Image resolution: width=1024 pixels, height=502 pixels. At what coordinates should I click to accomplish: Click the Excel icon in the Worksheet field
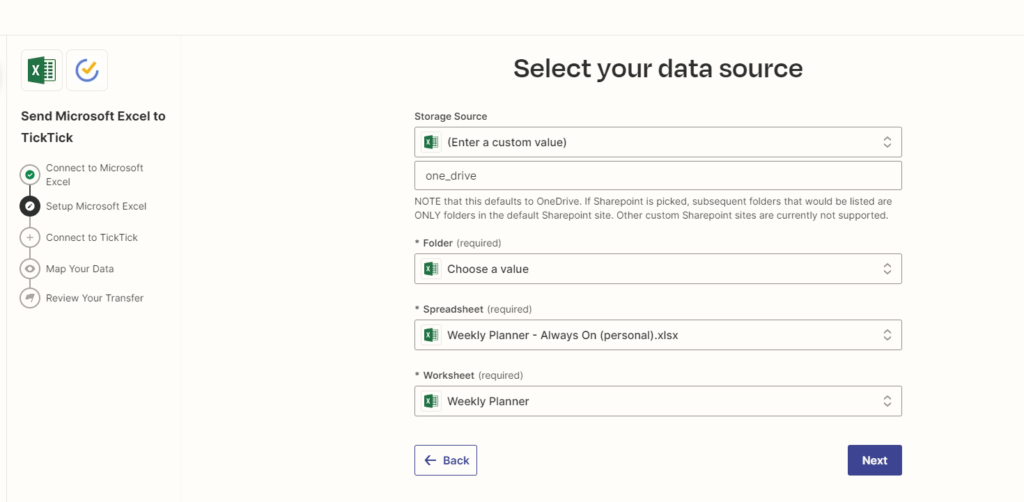tap(430, 401)
